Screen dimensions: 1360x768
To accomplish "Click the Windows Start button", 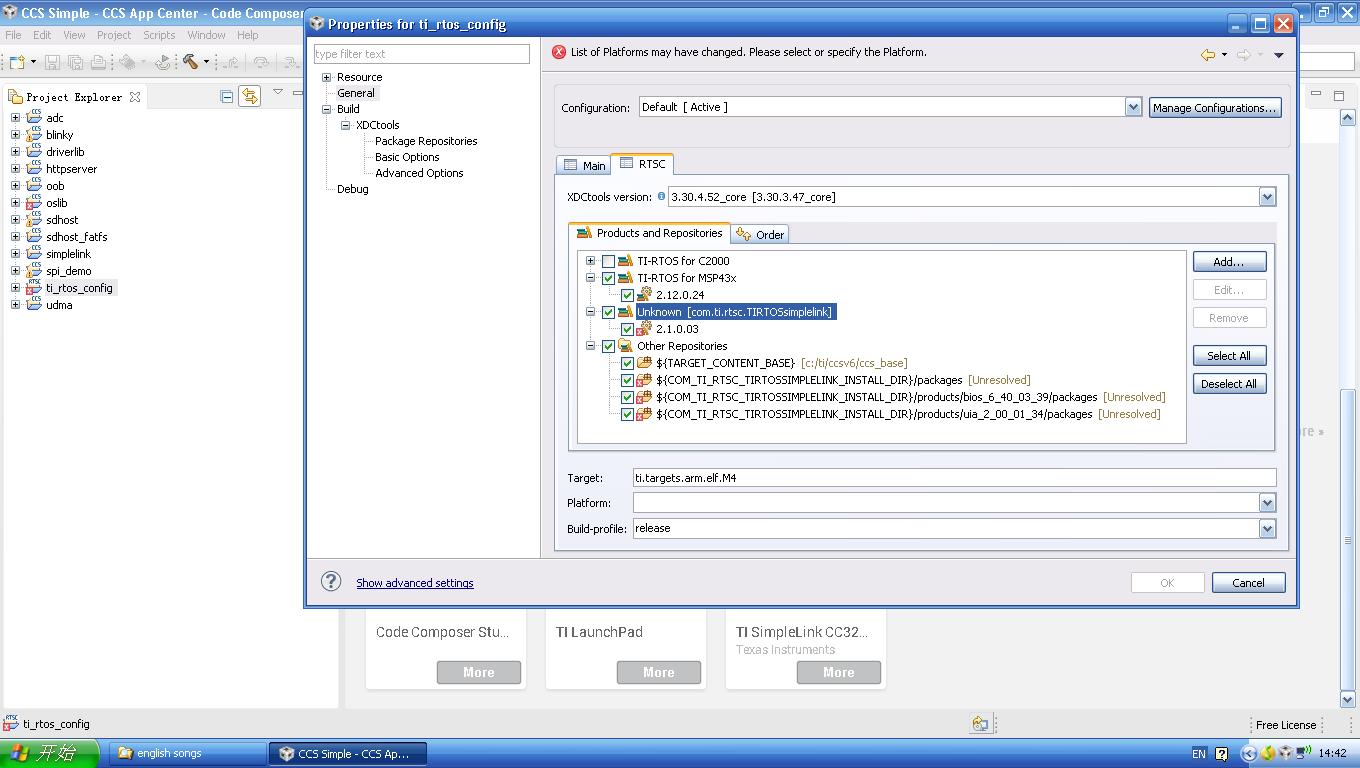I will point(50,753).
